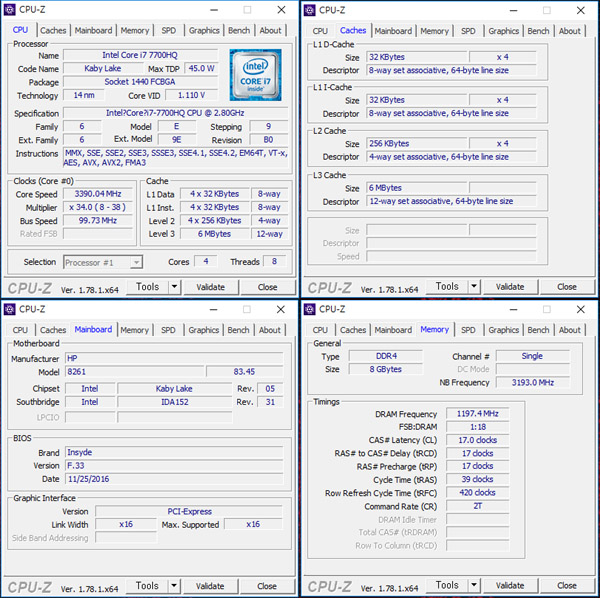The image size is (600, 598).
Task: Click the Specification field Intel Core i7-7700HQ CPU @ 2.80GHz
Action: point(176,113)
